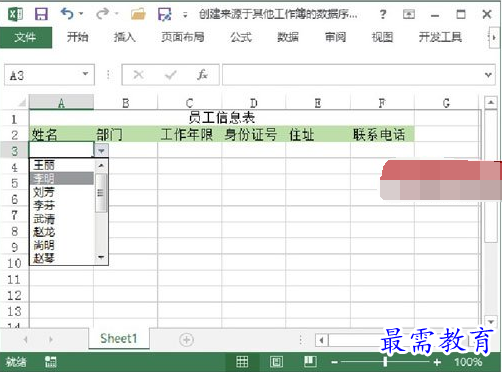
Task: Cancel entry with the X button
Action: point(138,75)
